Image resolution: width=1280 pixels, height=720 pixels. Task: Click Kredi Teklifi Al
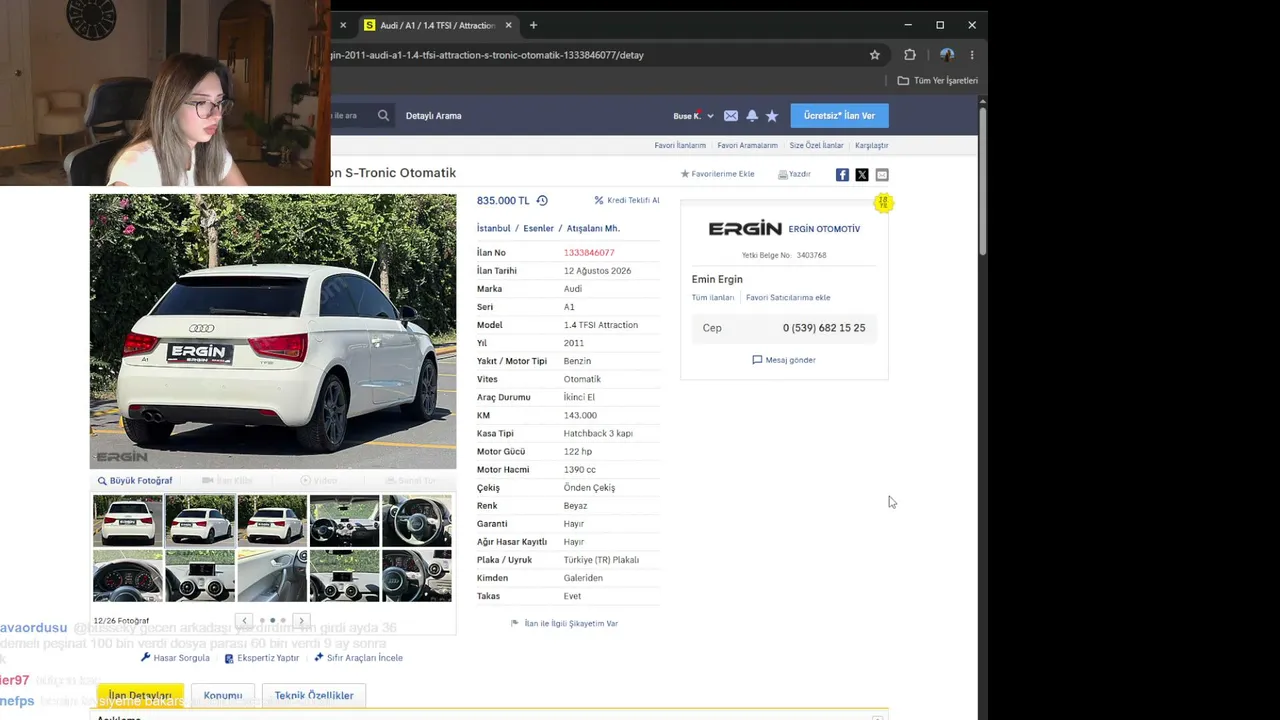(627, 200)
